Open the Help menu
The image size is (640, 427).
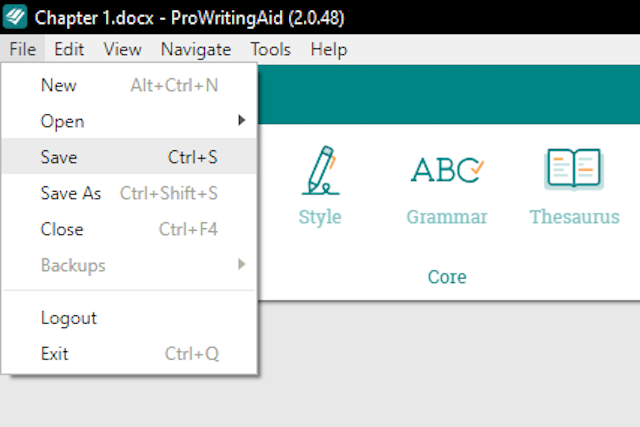point(329,49)
